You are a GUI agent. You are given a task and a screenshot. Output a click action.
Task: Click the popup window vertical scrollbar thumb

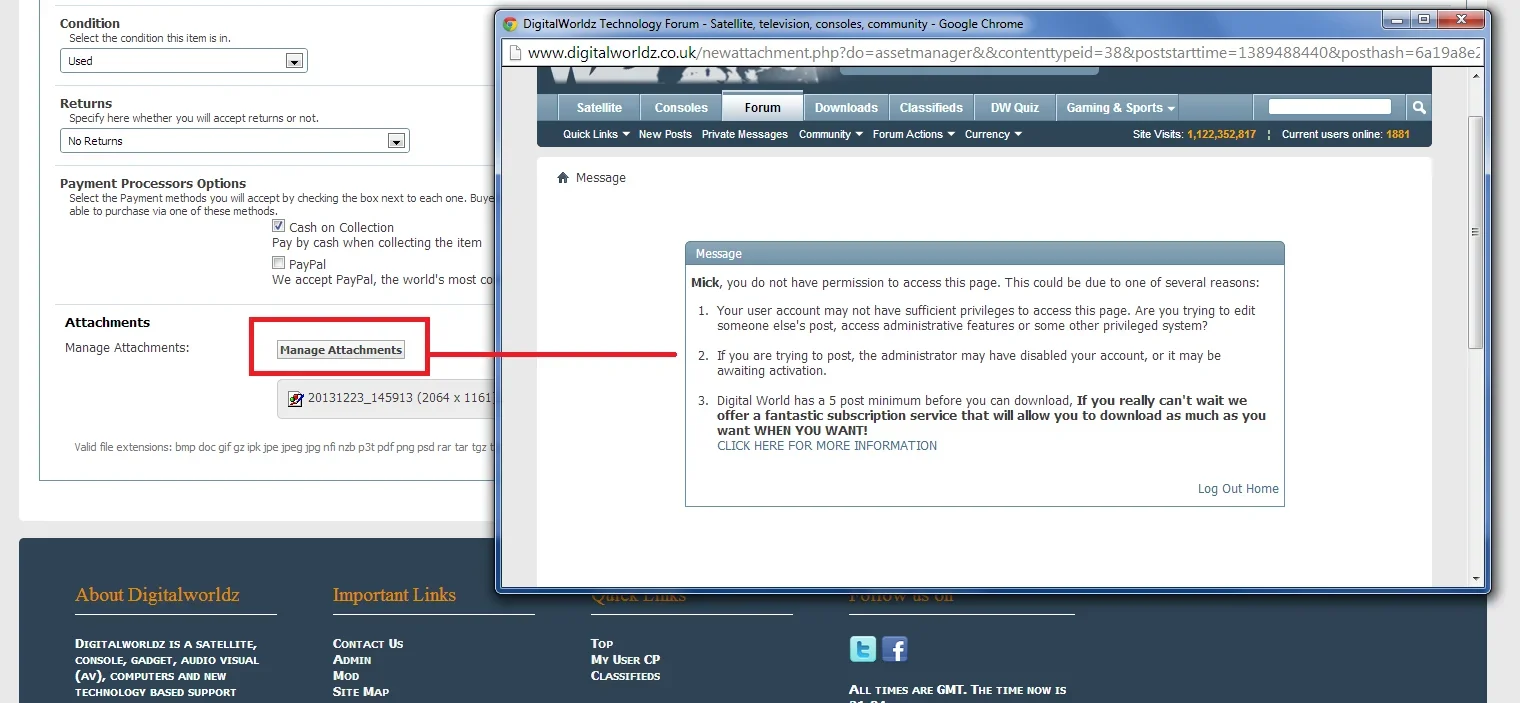1476,232
